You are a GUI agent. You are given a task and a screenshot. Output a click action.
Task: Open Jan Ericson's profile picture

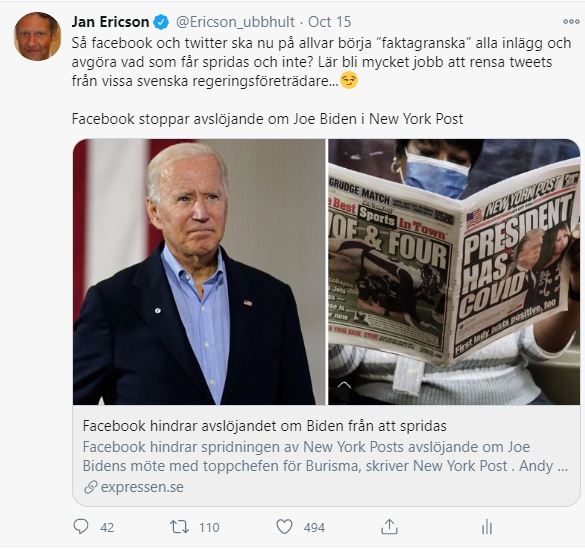[x=37, y=36]
